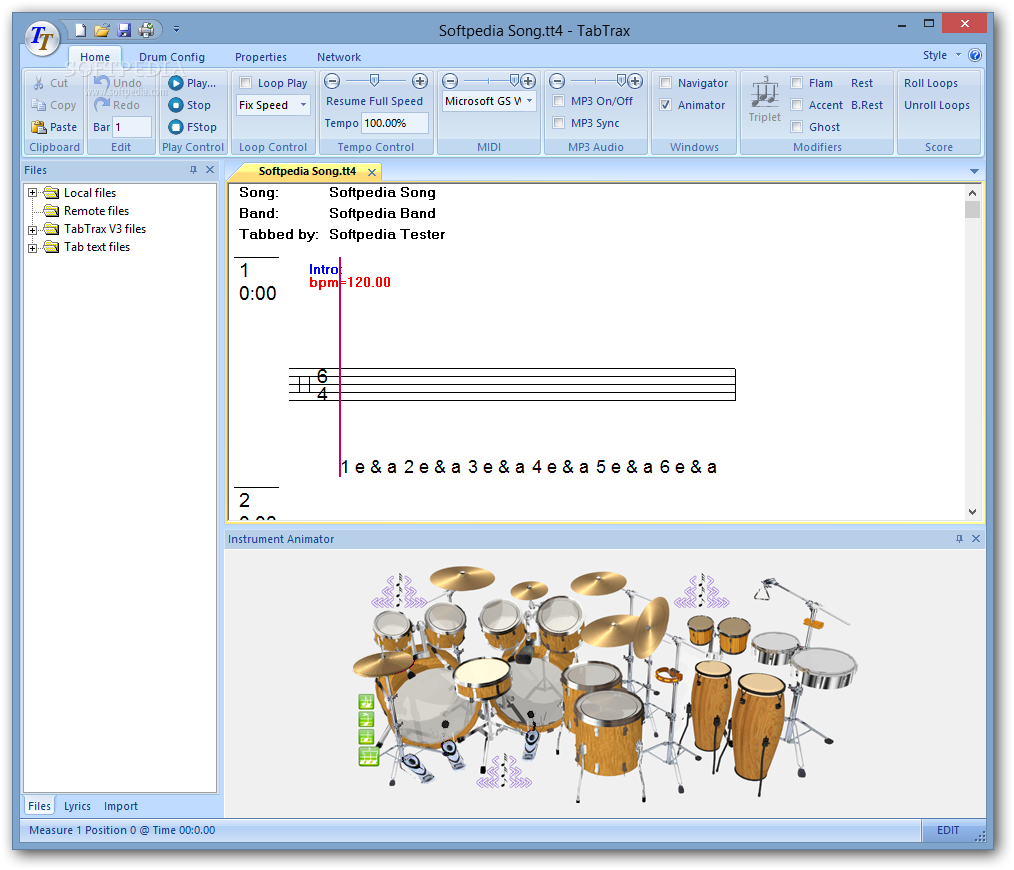Cut the selection with the scissors

[x=50, y=83]
